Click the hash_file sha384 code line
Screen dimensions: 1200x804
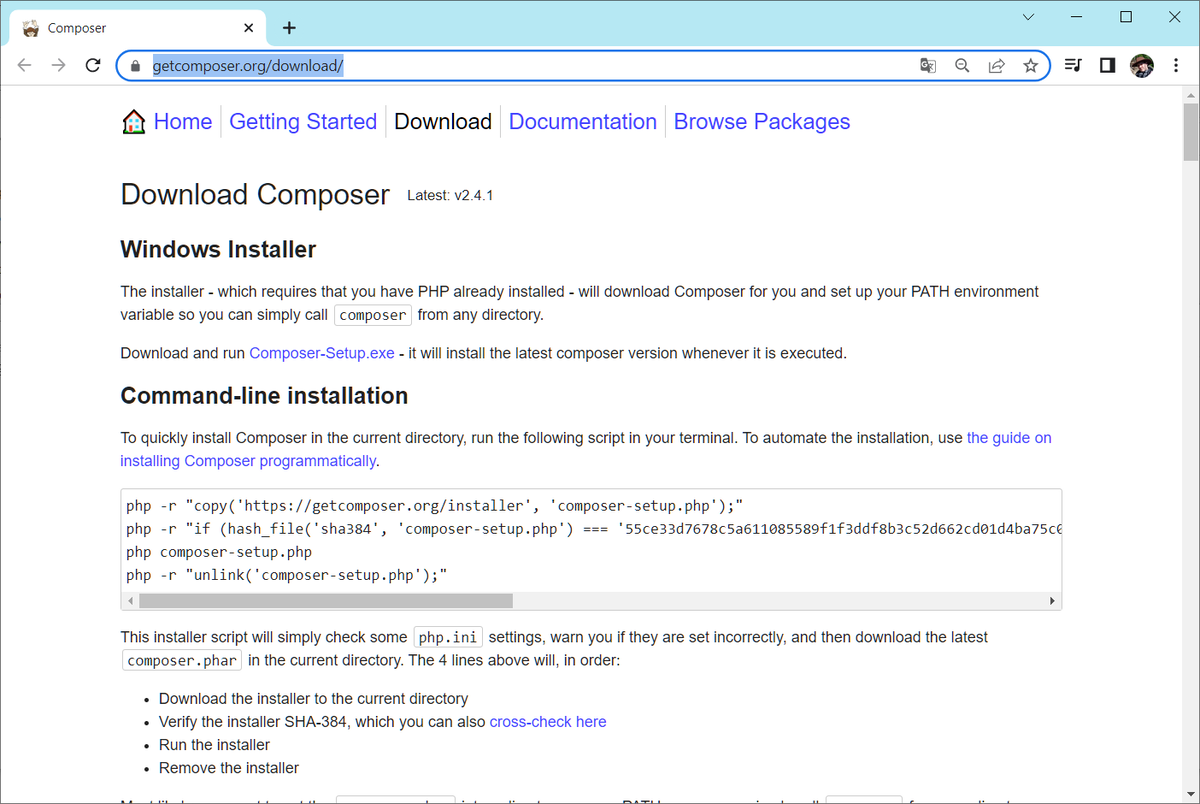click(x=593, y=528)
